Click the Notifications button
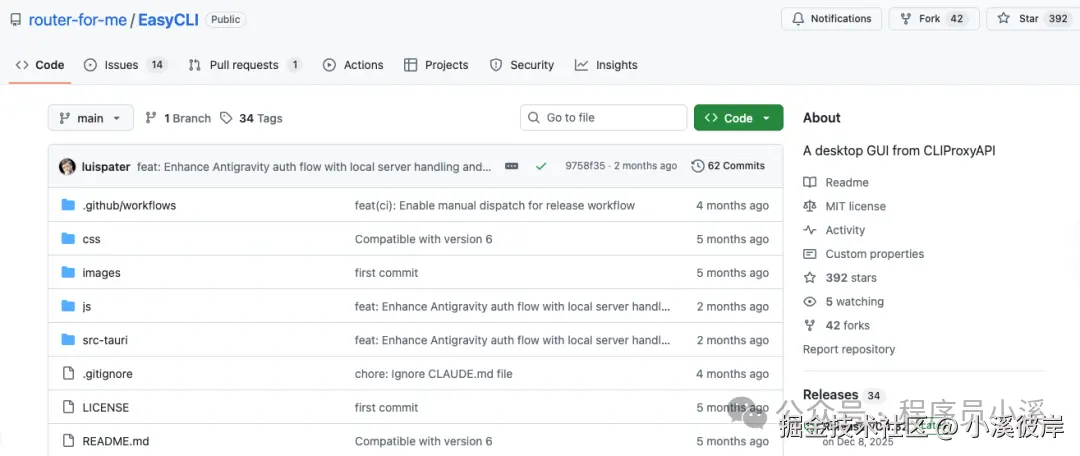Screen dimensions: 1080x456 831,19
